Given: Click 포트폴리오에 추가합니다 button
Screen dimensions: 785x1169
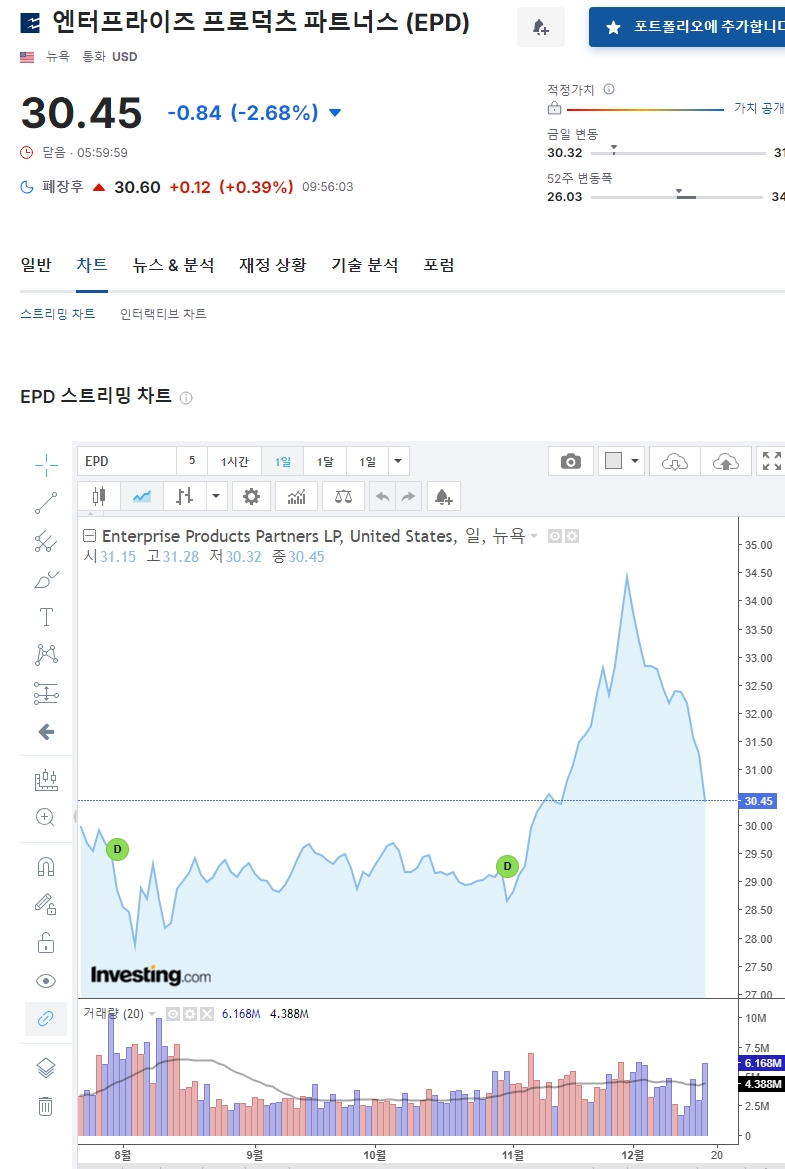Looking at the screenshot, I should click(687, 28).
